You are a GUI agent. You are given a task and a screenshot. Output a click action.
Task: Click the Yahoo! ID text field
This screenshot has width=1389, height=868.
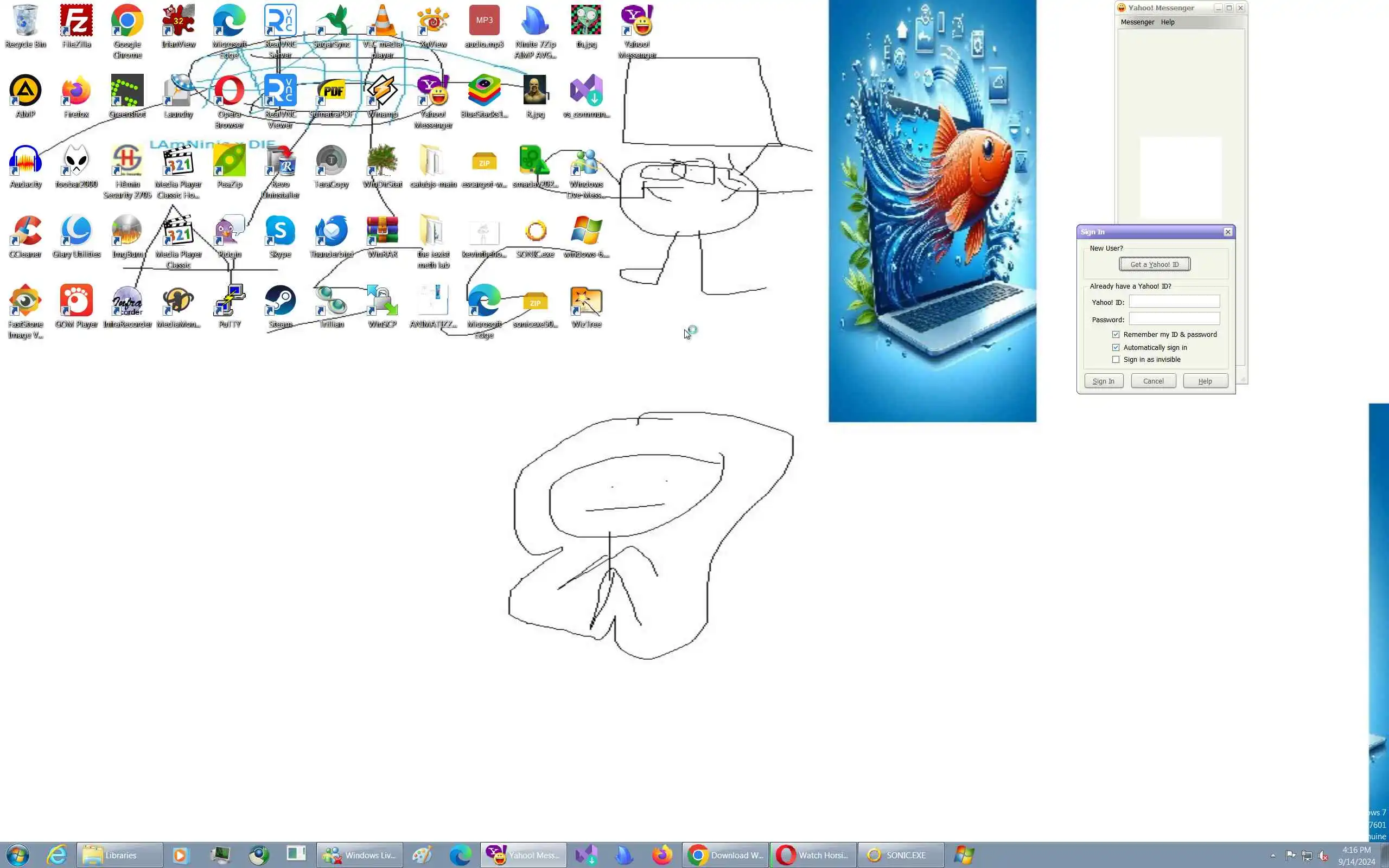[1174, 302]
